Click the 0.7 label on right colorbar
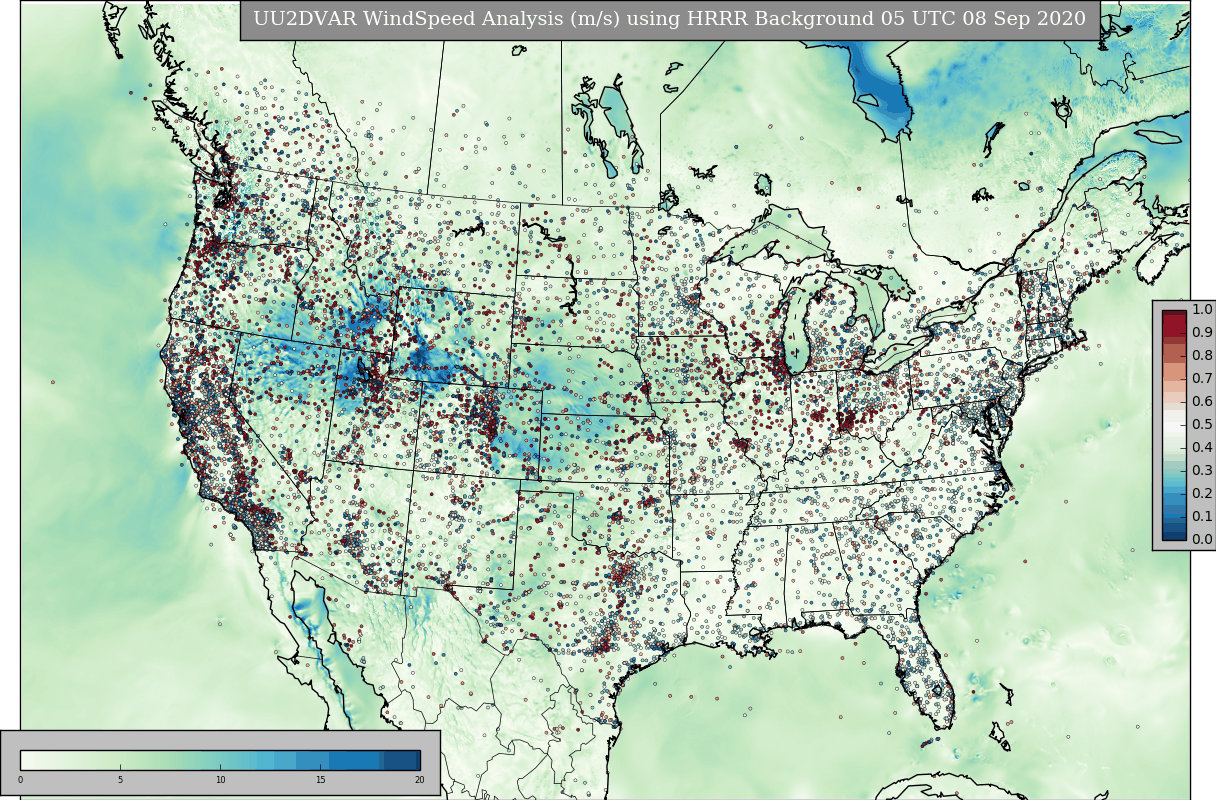Image resolution: width=1216 pixels, height=800 pixels. pos(1201,379)
